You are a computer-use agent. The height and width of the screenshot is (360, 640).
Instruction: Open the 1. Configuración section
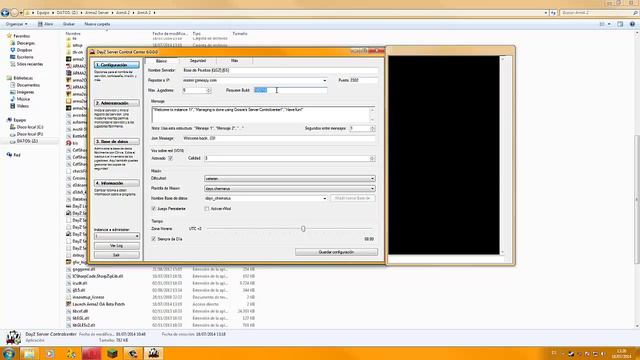(117, 65)
